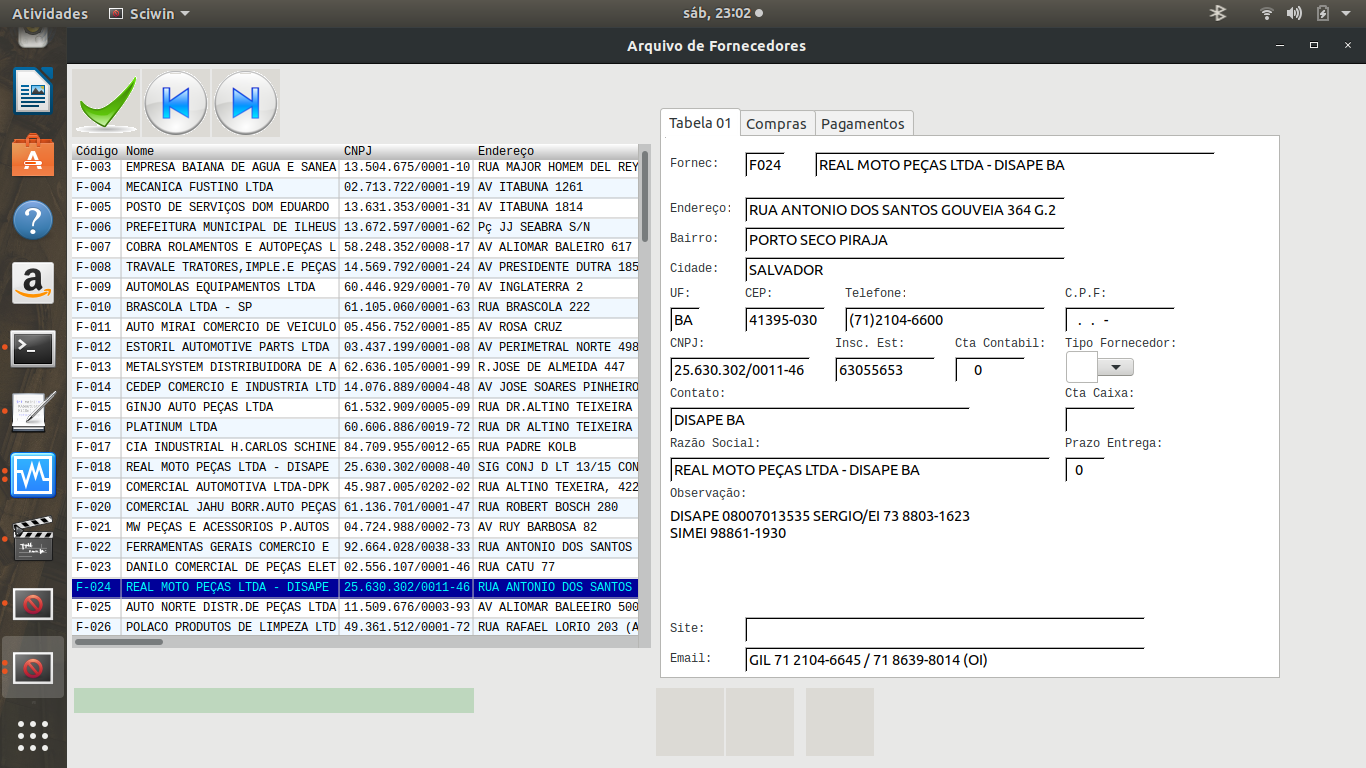Open the system status menu arrow
This screenshot has width=1366, height=768.
point(1348,14)
